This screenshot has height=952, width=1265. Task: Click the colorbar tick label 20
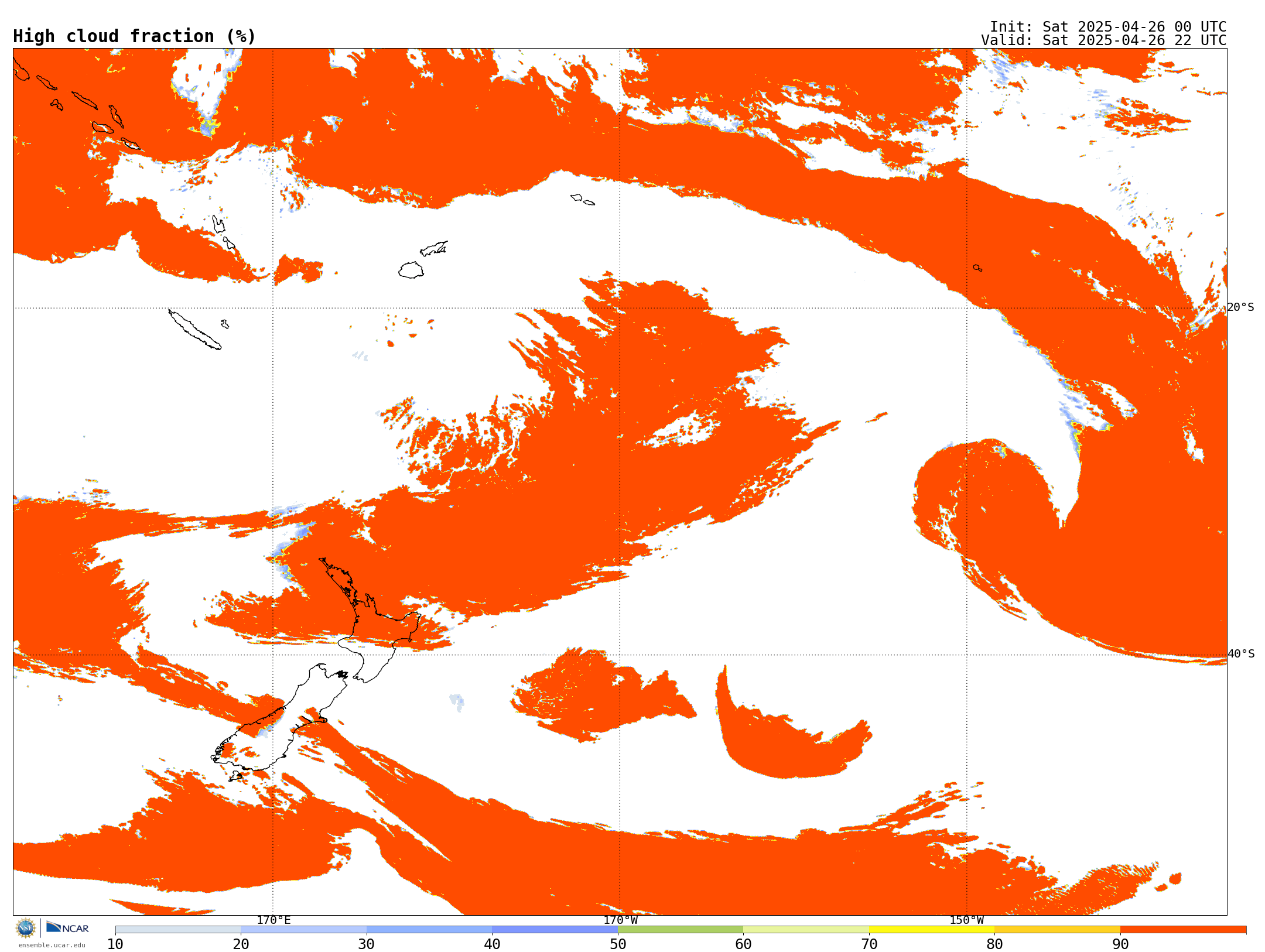tap(241, 944)
